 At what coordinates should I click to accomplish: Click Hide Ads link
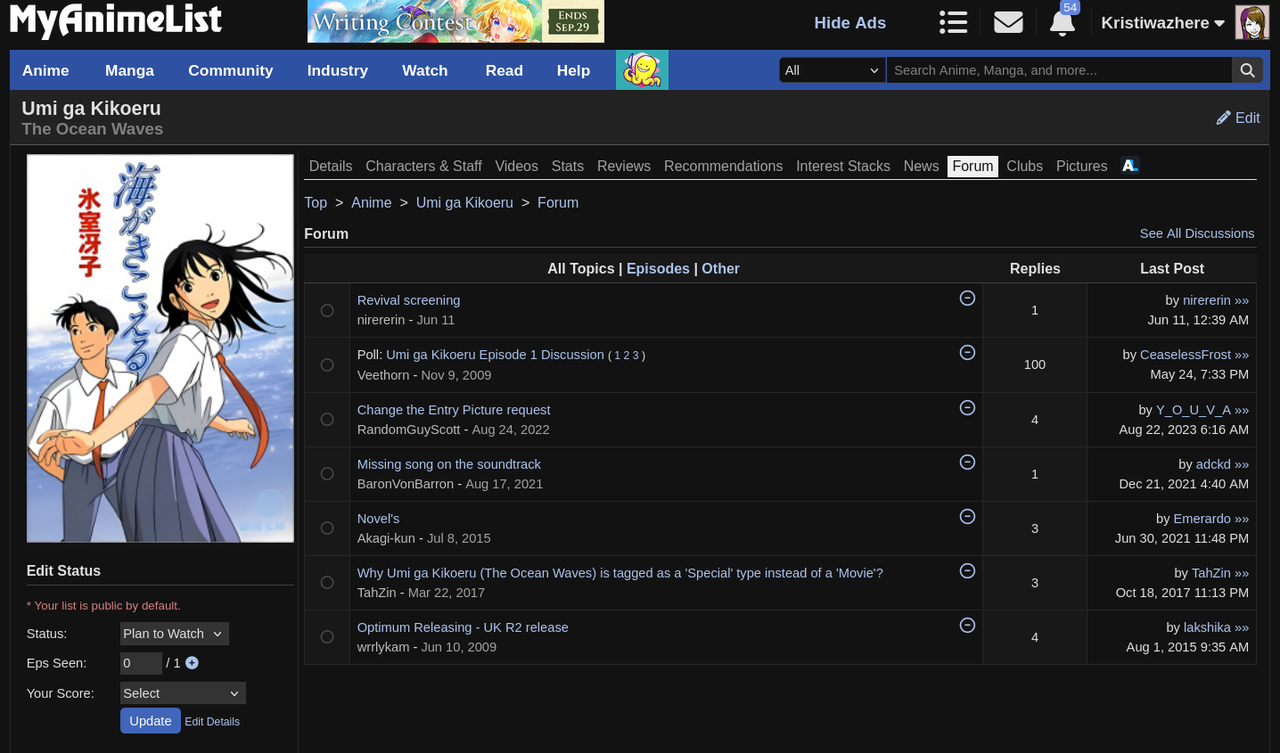coord(850,23)
